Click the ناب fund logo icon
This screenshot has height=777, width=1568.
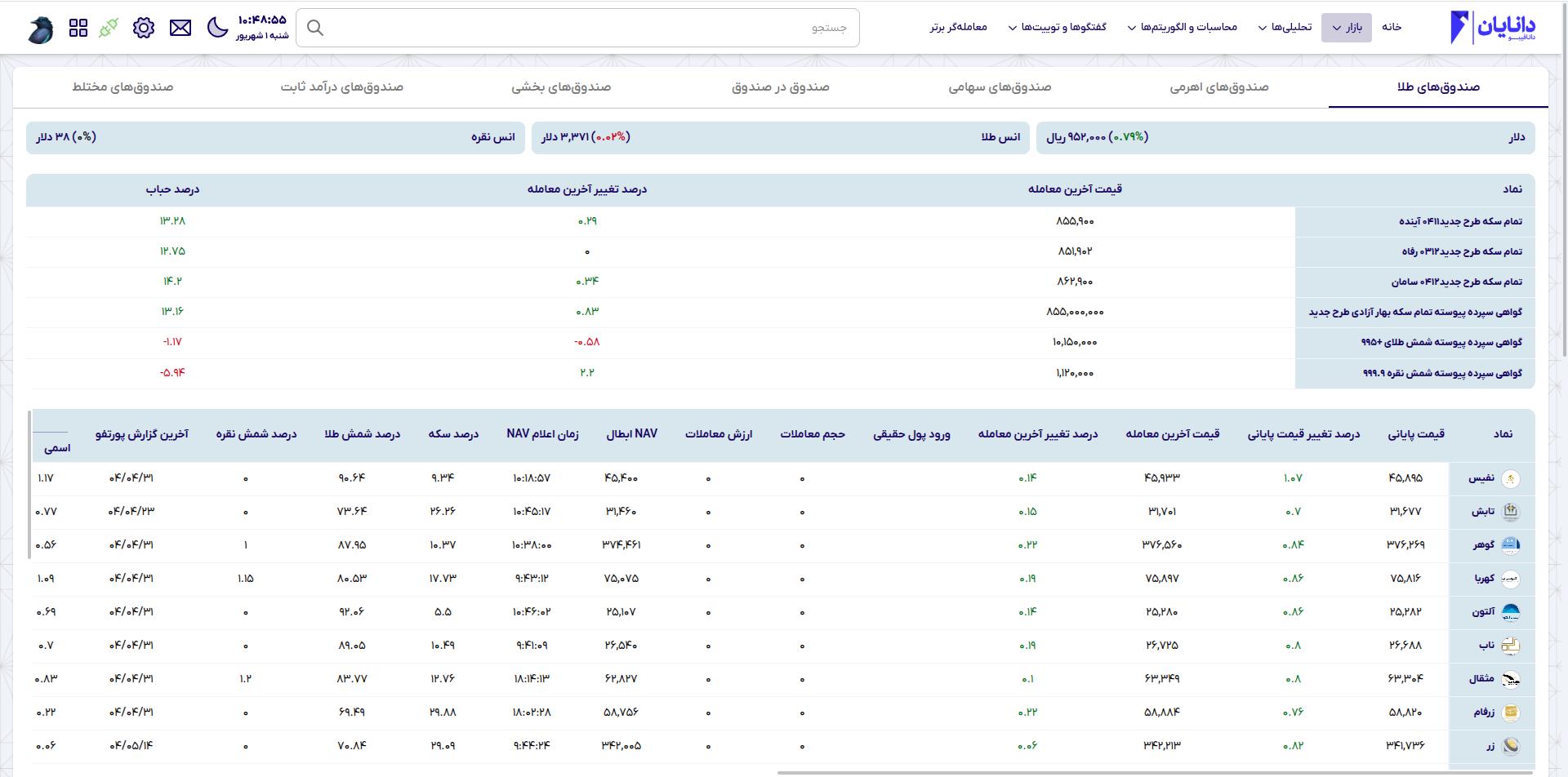tap(1511, 646)
